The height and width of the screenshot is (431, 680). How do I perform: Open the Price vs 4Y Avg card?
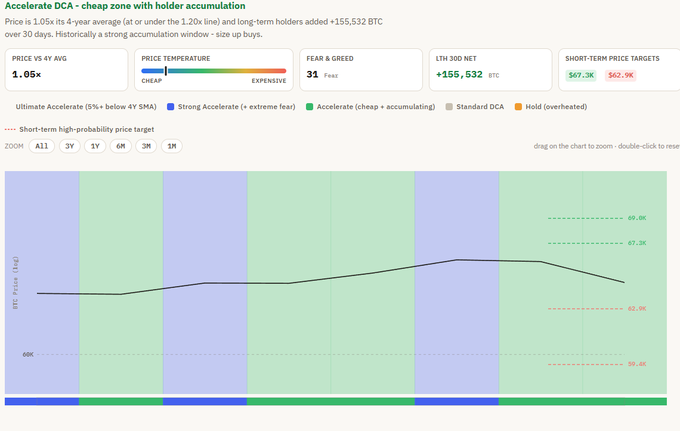[66, 70]
